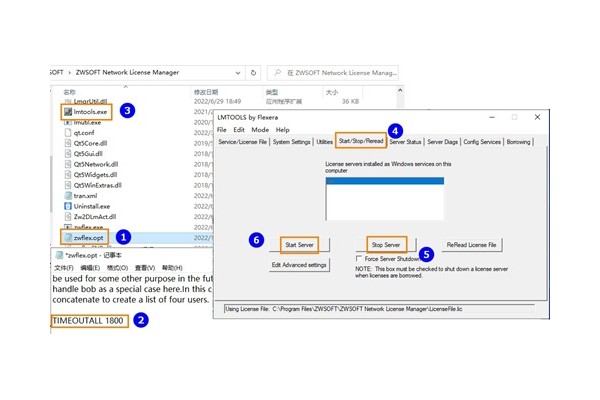
Task: Switch to the Borrowing tab
Action: [x=518, y=142]
